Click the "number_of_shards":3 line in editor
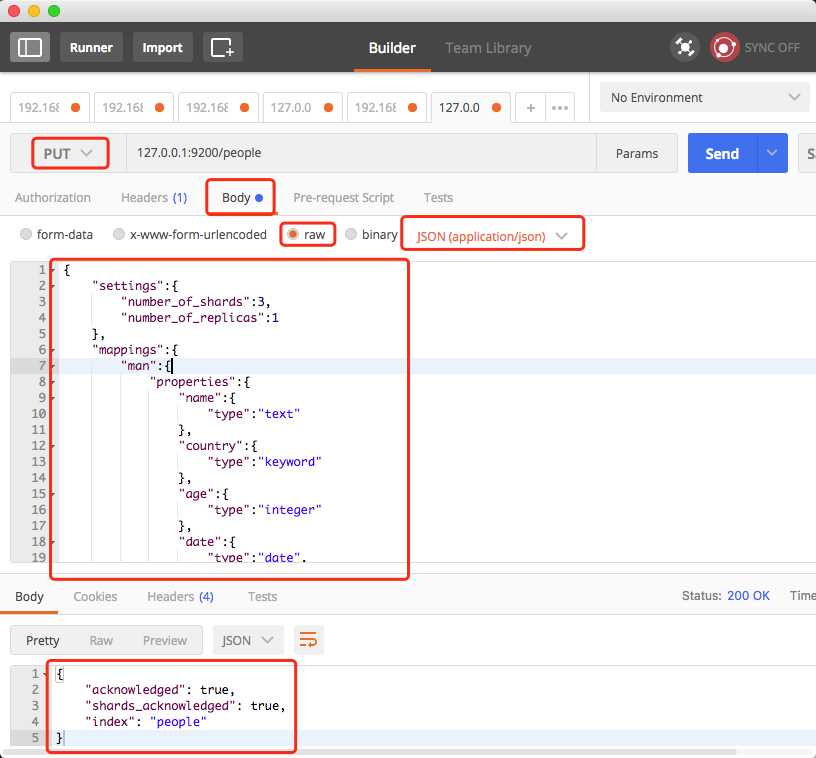The width and height of the screenshot is (816, 758). pyautogui.click(x=196, y=302)
